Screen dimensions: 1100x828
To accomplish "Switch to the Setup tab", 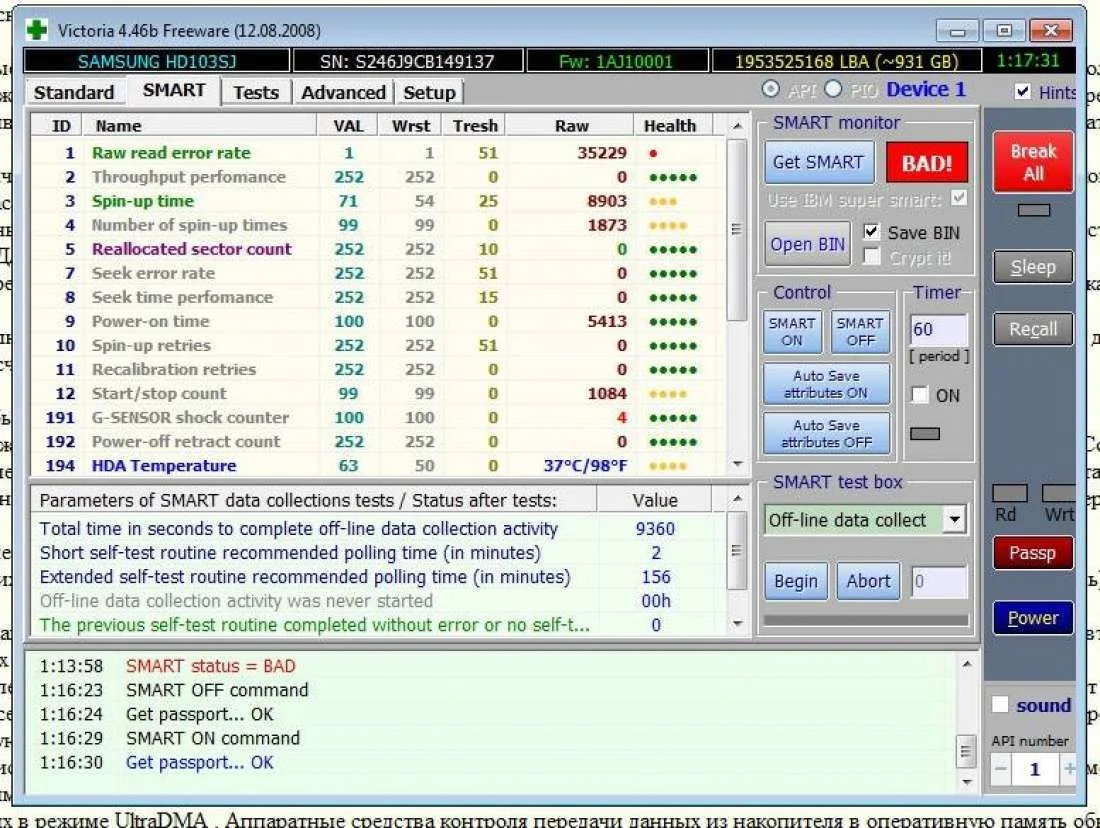I will 429,93.
